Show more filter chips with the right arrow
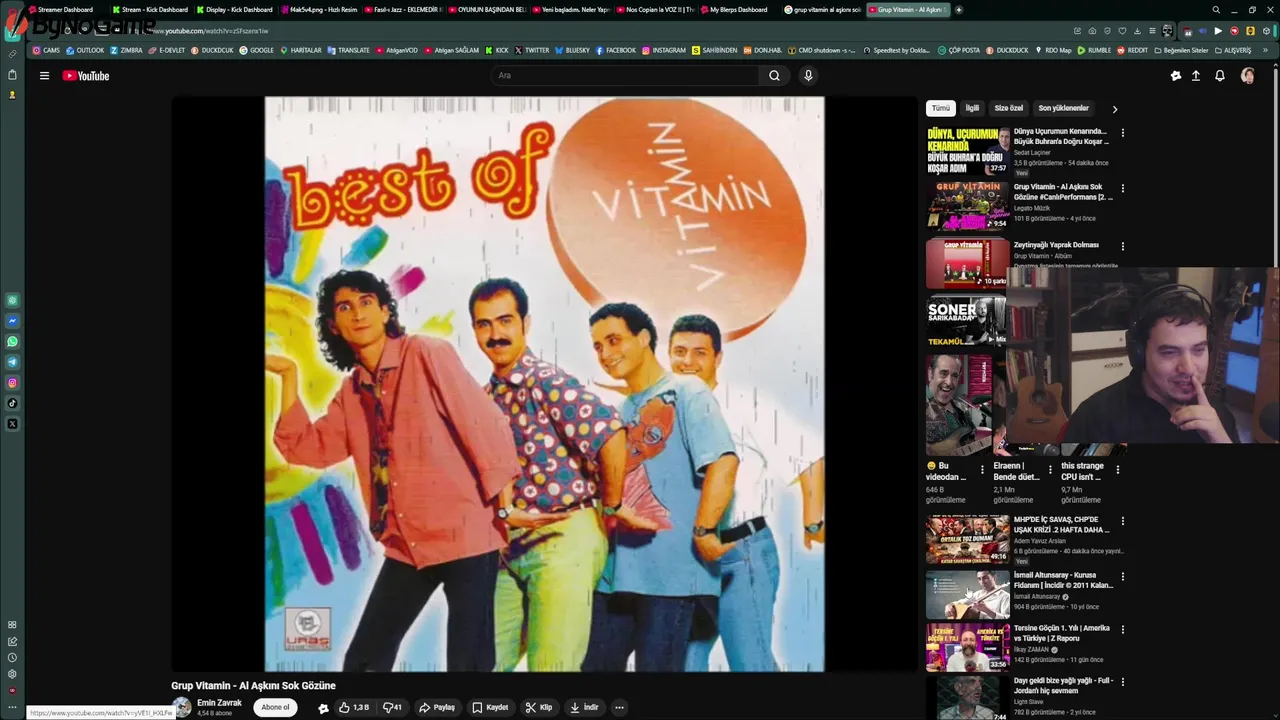Image resolution: width=1280 pixels, height=720 pixels. (x=1114, y=109)
